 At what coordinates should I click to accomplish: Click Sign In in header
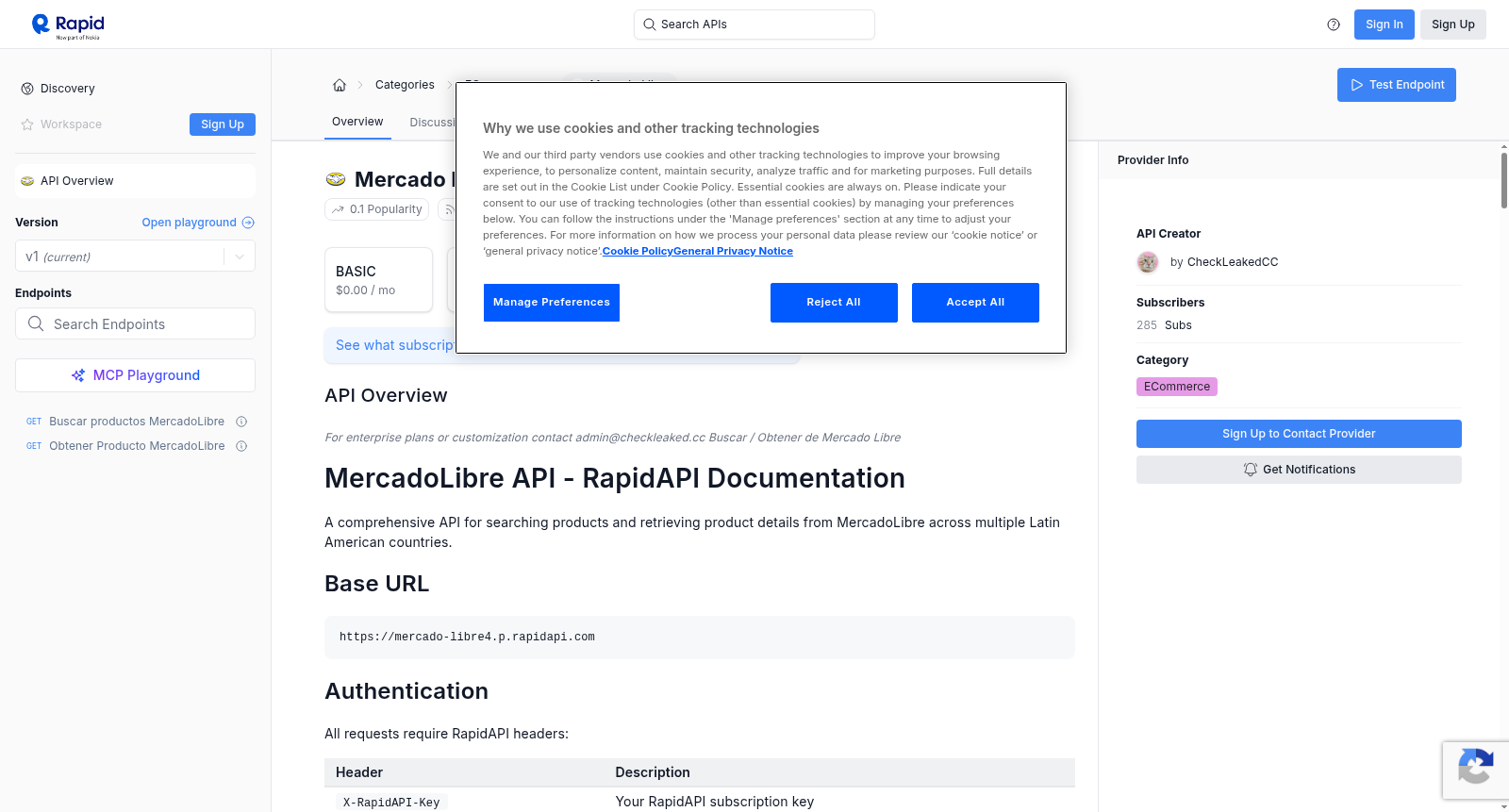click(x=1385, y=25)
